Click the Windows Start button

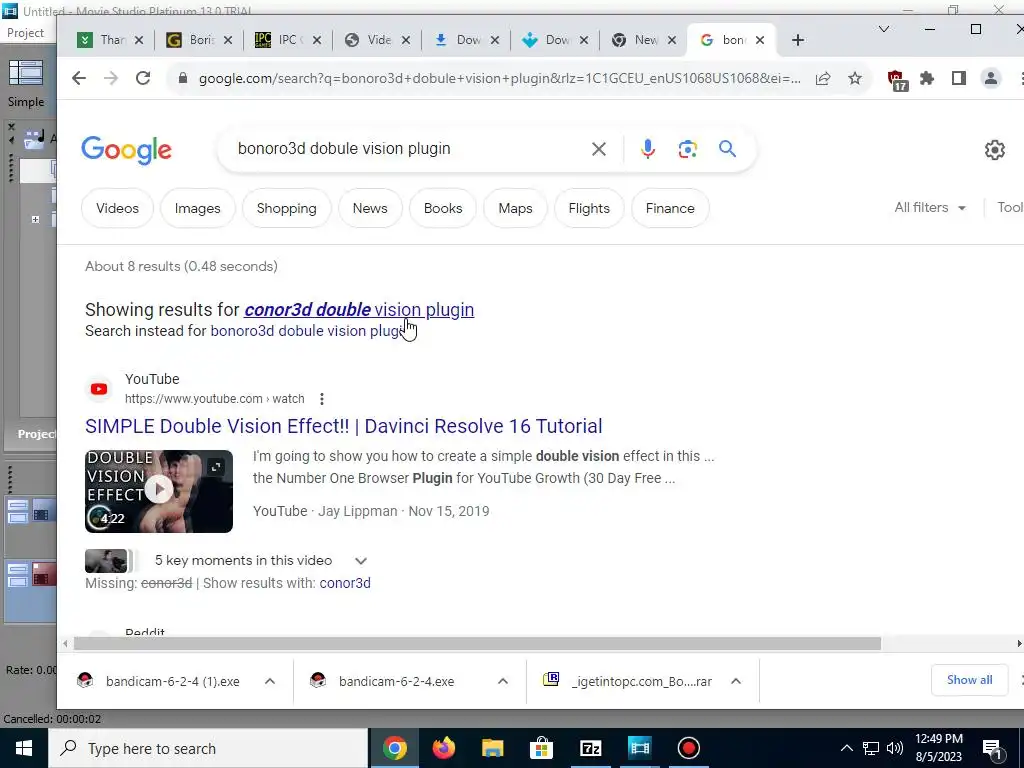tap(24, 748)
